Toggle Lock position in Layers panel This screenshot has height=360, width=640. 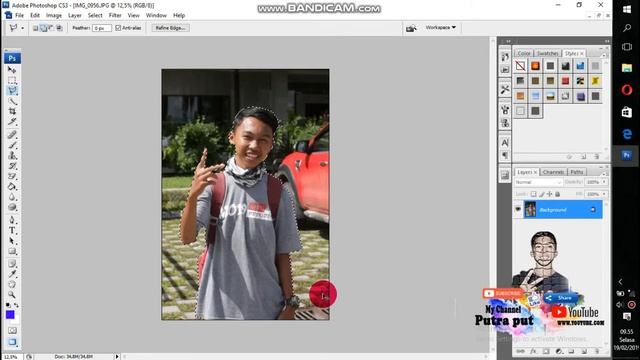pos(549,194)
